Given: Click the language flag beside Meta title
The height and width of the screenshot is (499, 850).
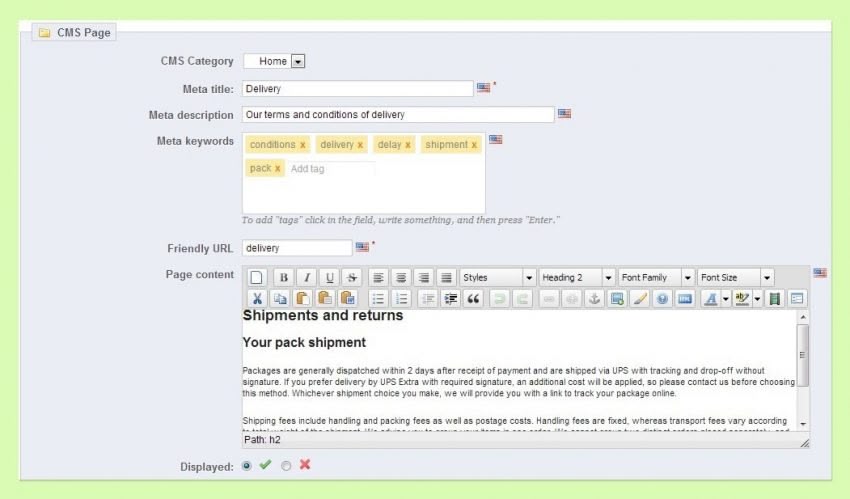Looking at the screenshot, I should pyautogui.click(x=484, y=87).
